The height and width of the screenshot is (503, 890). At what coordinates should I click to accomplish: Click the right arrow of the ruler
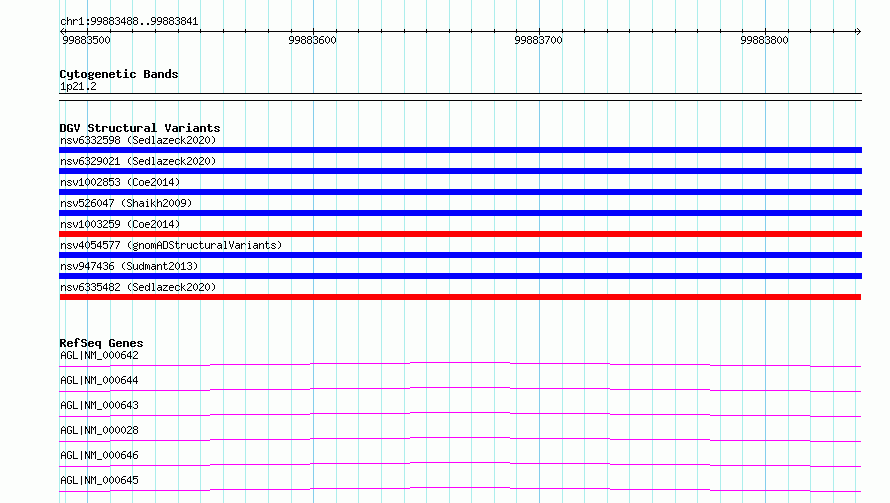(858, 31)
